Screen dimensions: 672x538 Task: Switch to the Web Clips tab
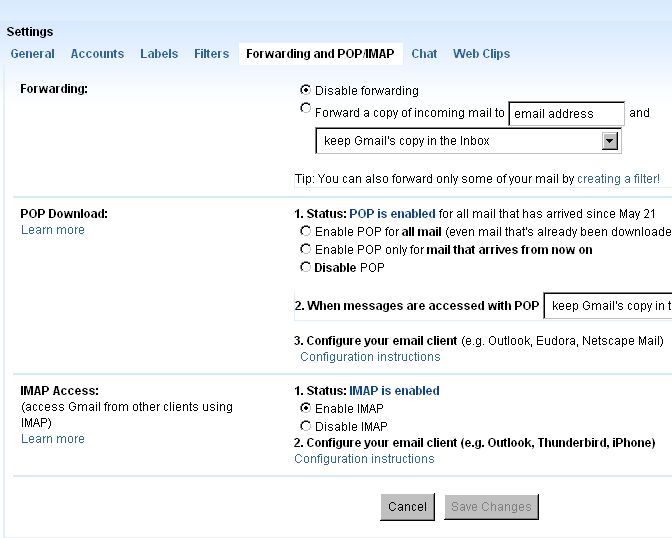pos(482,54)
